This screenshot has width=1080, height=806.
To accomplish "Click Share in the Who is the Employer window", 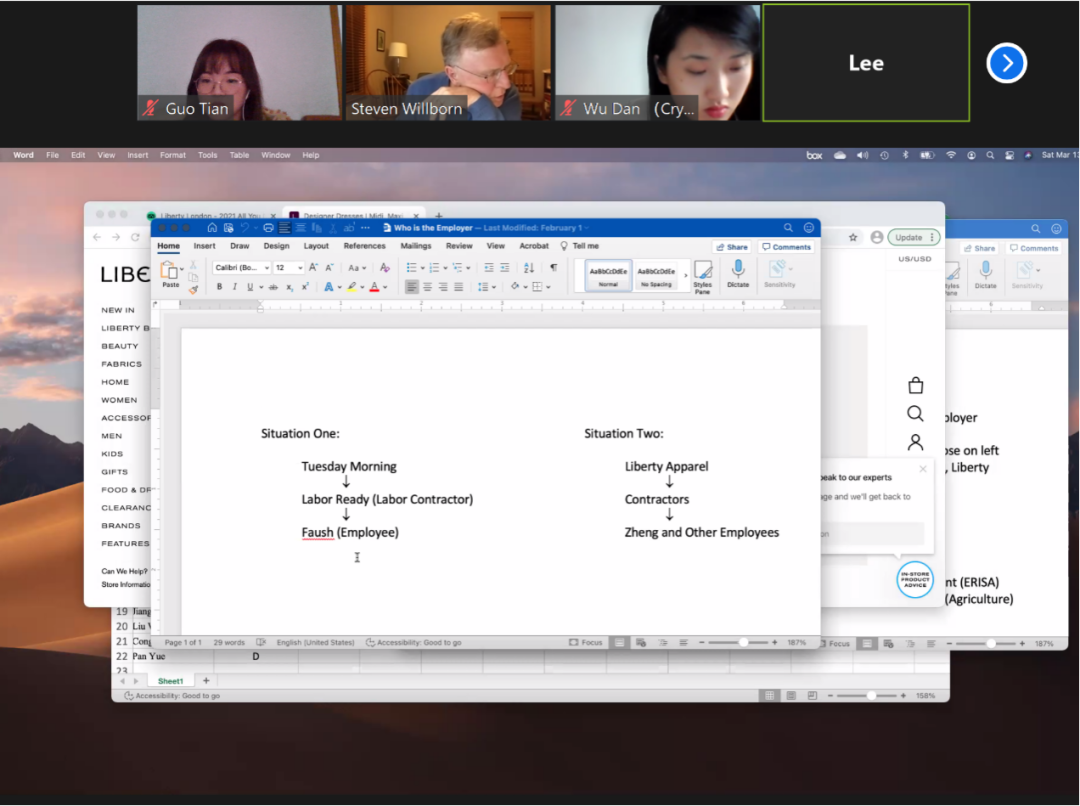I will [732, 247].
